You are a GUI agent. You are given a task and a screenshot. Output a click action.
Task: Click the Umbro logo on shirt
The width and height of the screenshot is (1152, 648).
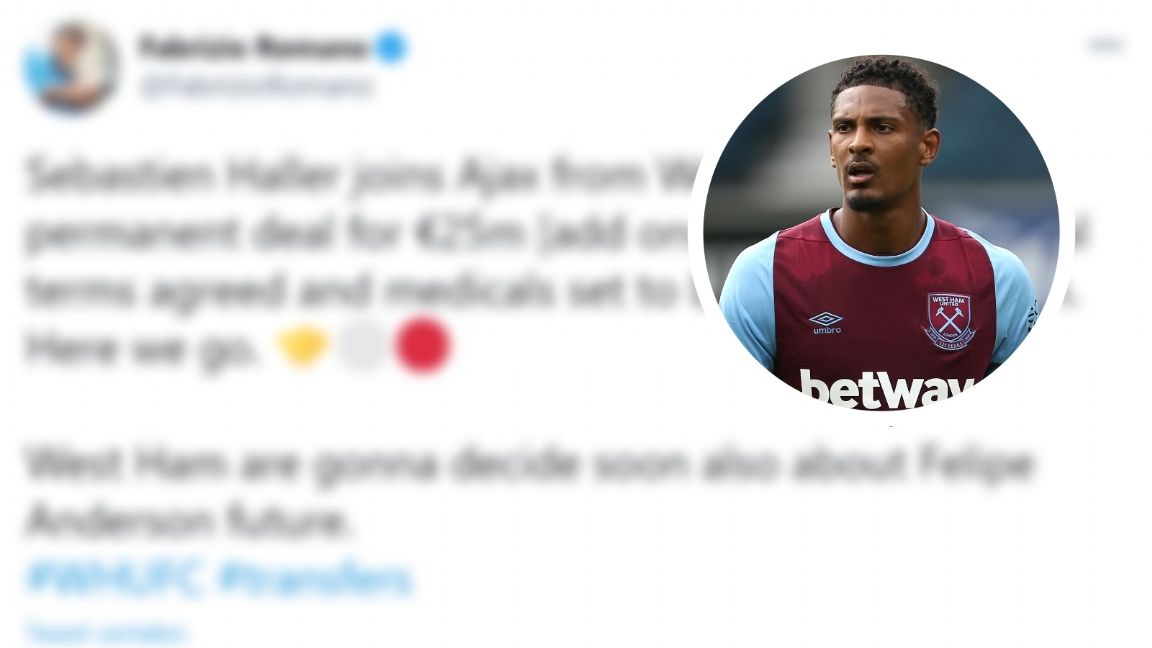coord(826,322)
